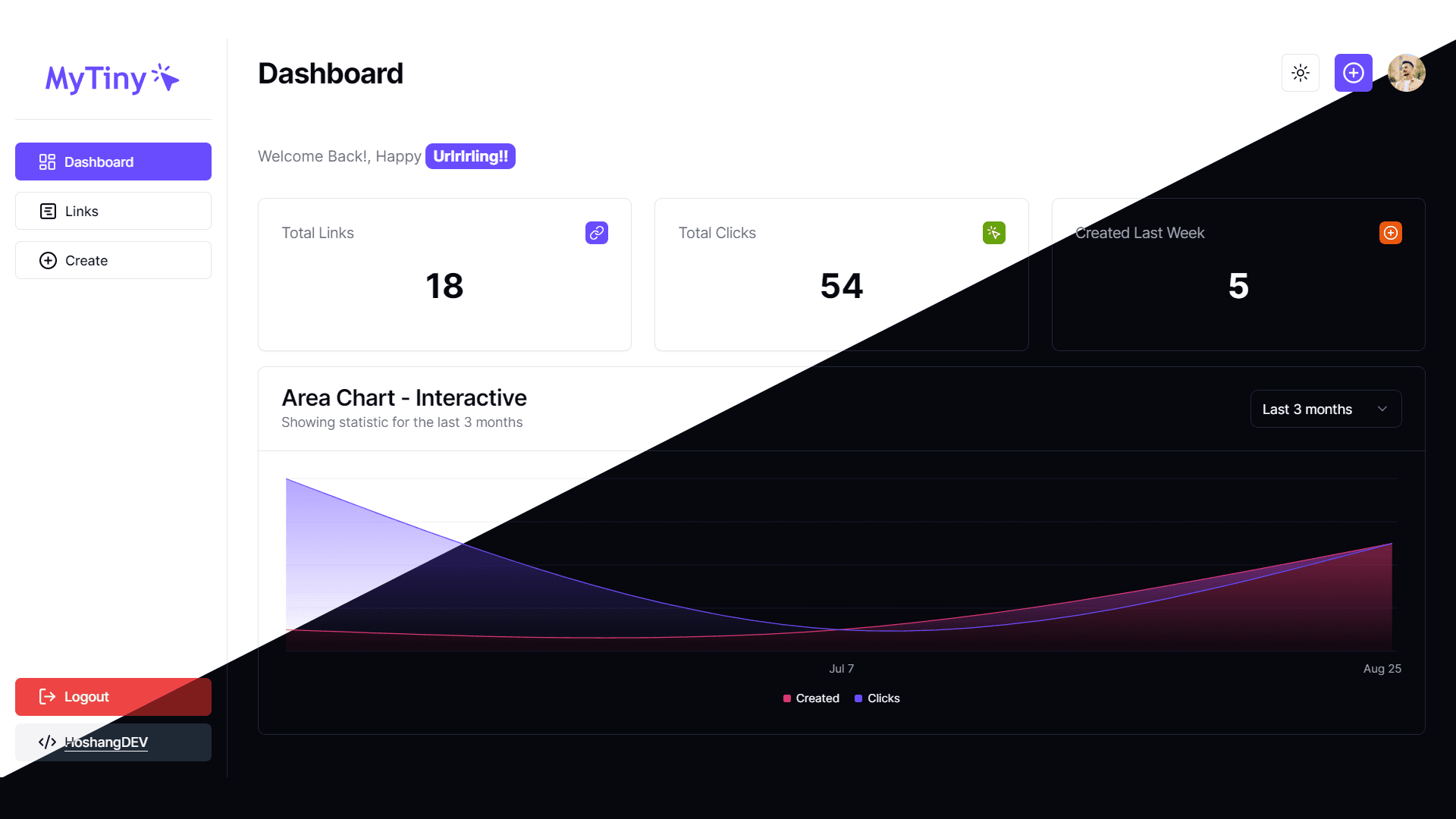
Task: Click the chain link icon for Total Links
Action: [596, 233]
